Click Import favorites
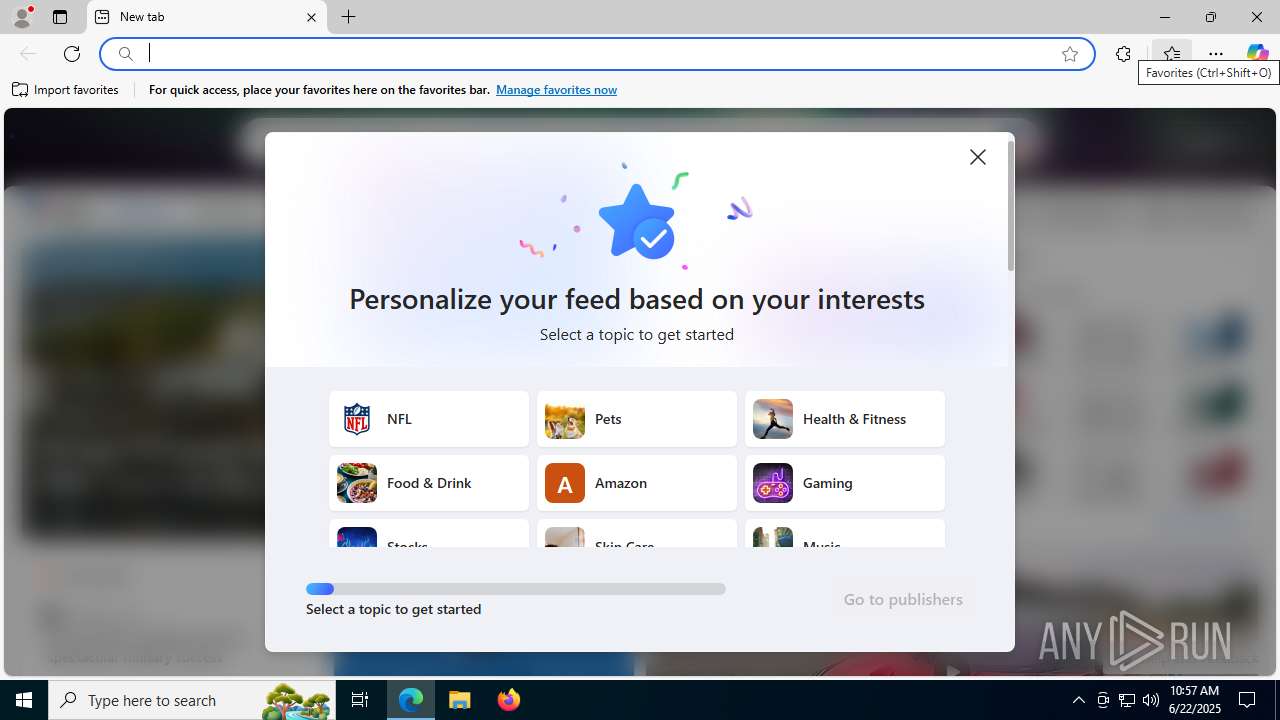Screen dimensions: 1280x720 pyautogui.click(x=66, y=90)
